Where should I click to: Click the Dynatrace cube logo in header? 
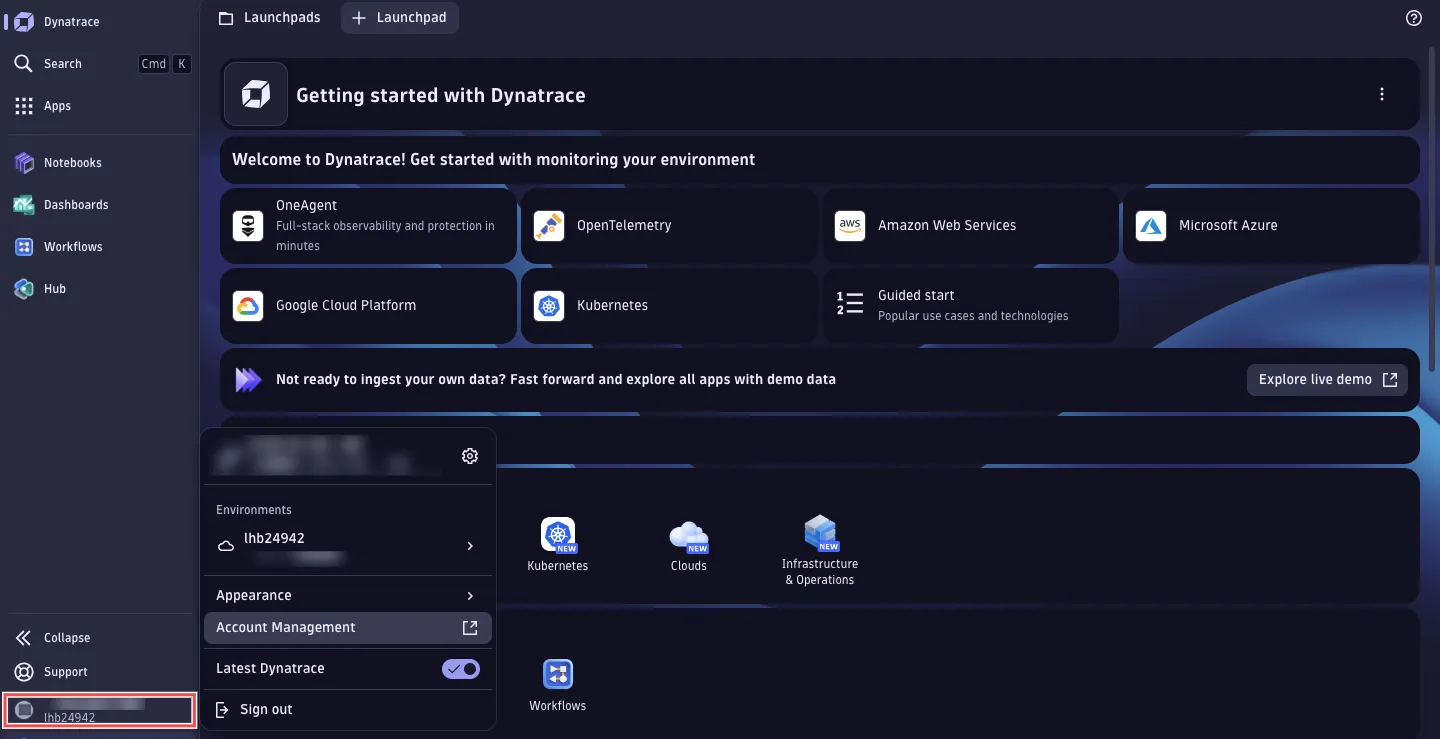(256, 94)
